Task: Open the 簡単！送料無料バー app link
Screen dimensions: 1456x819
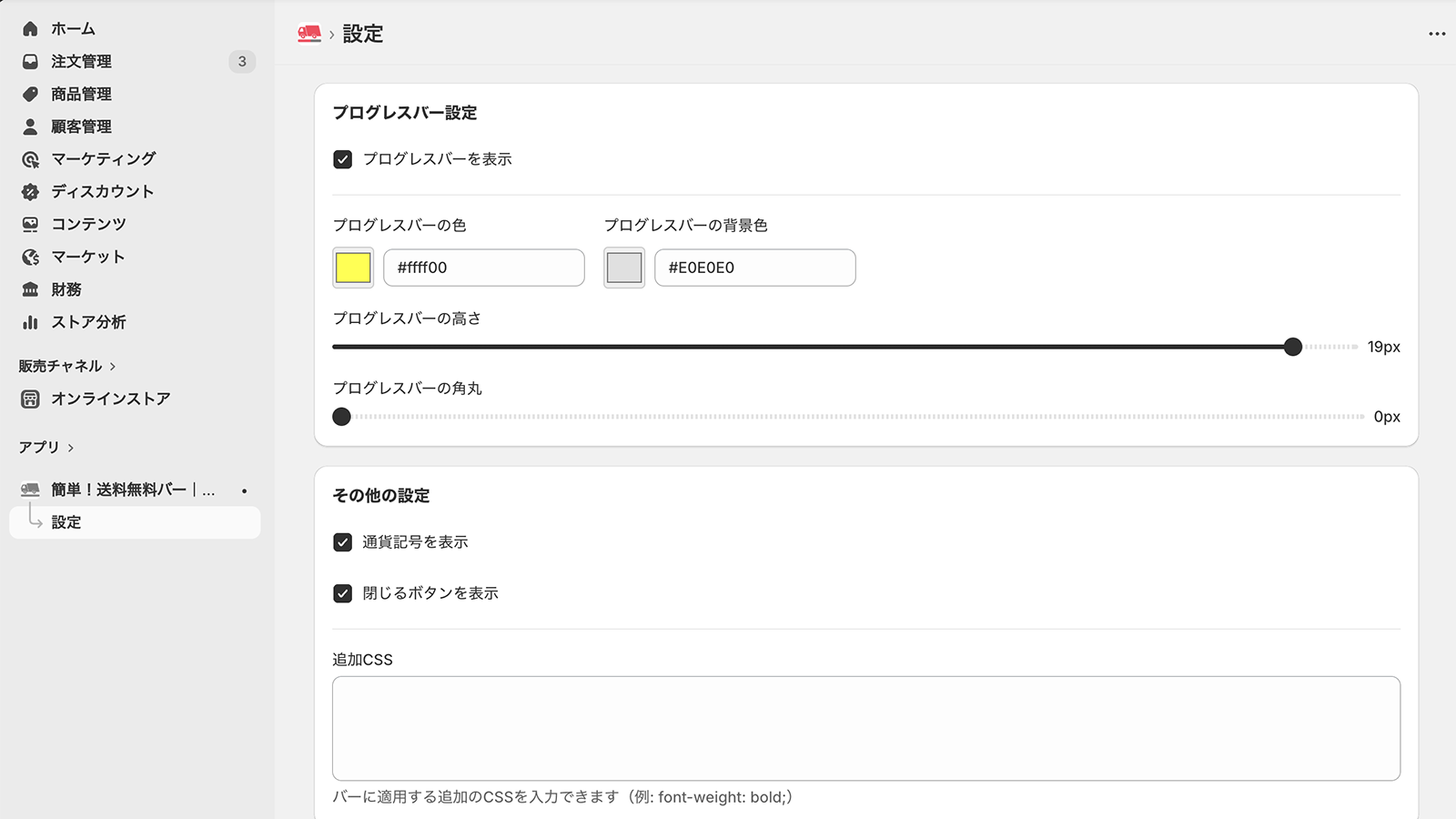Action: 133,490
